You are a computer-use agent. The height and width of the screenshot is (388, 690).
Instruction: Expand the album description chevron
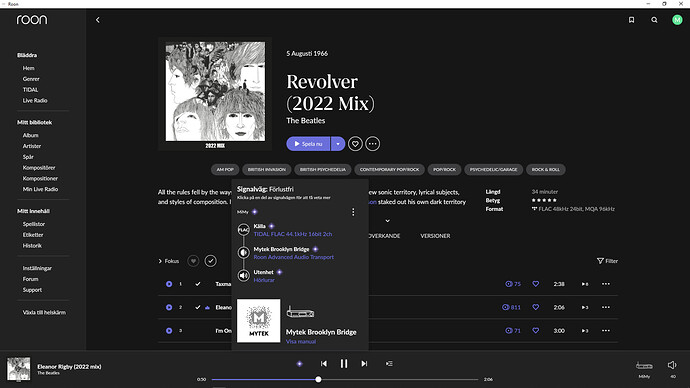point(387,221)
